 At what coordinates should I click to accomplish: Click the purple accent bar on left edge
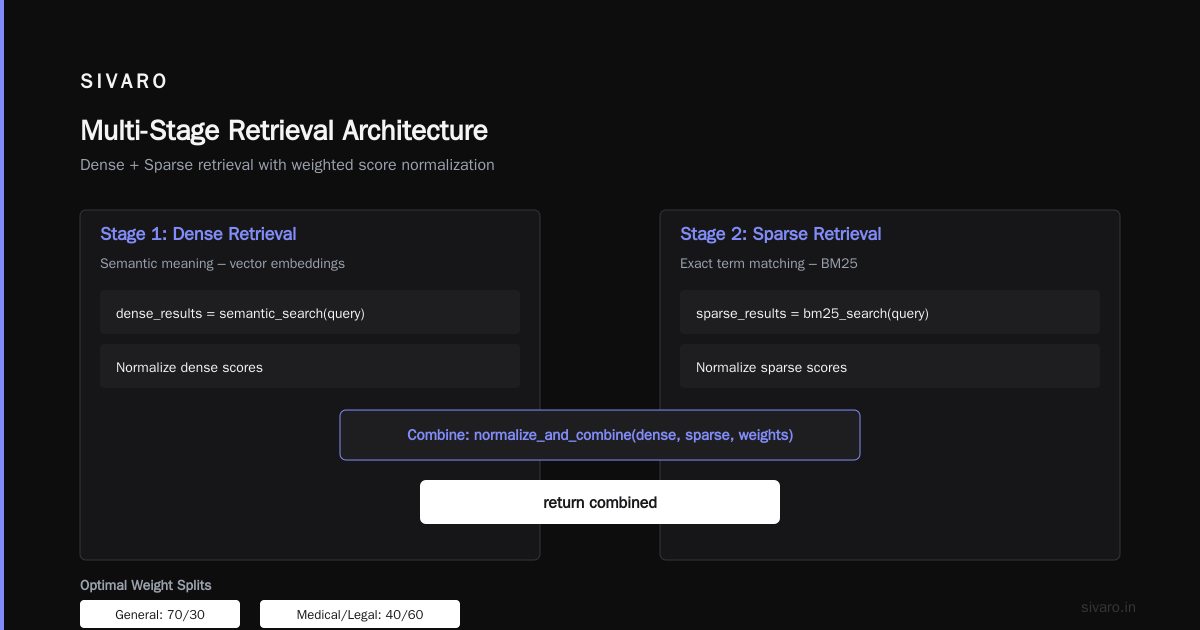click(x=2, y=315)
